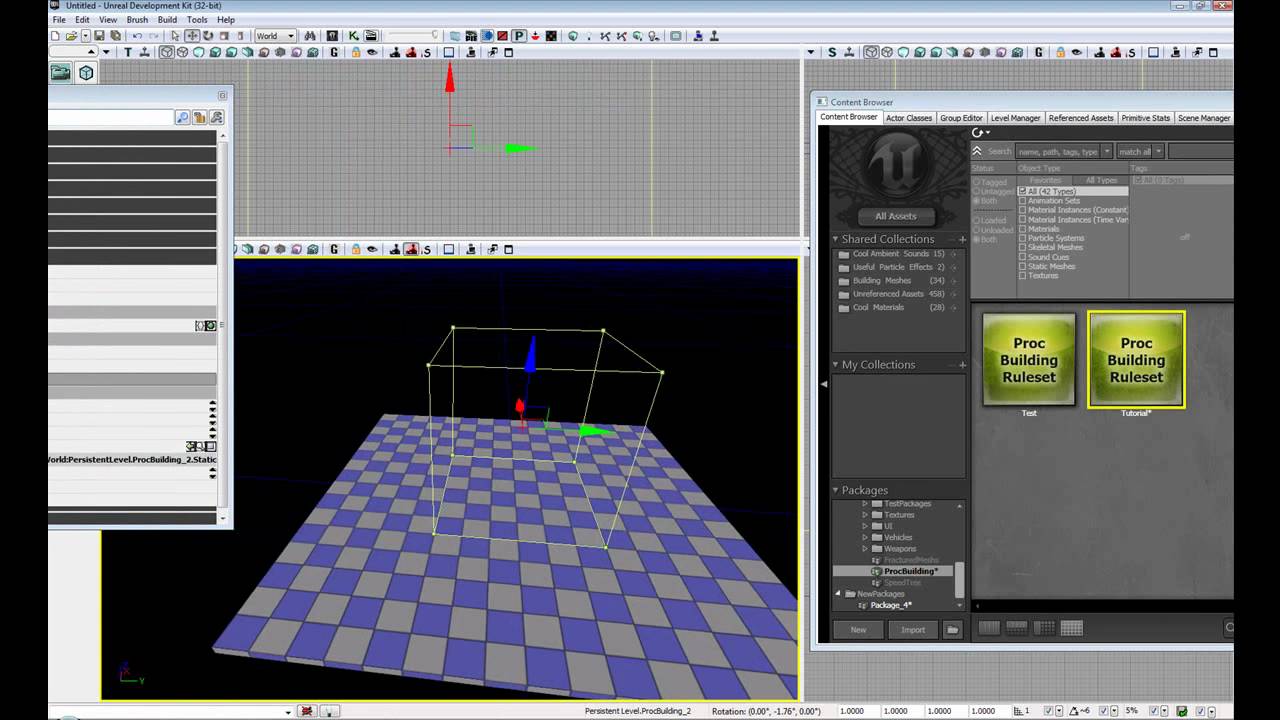The width and height of the screenshot is (1280, 720).
Task: Select the Tutorial ProcBuilding Ruleset thumbnail
Action: coord(1136,360)
